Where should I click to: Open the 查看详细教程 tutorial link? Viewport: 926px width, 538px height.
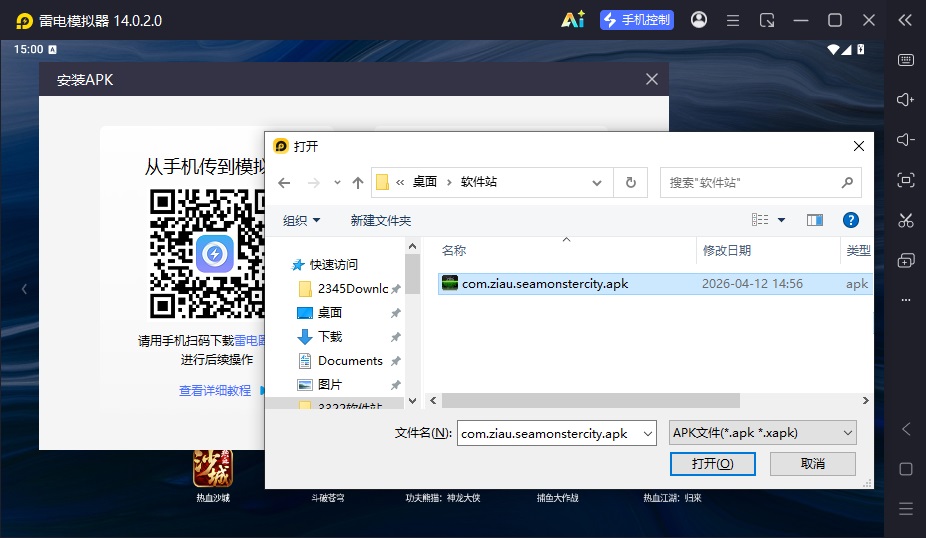[215, 390]
